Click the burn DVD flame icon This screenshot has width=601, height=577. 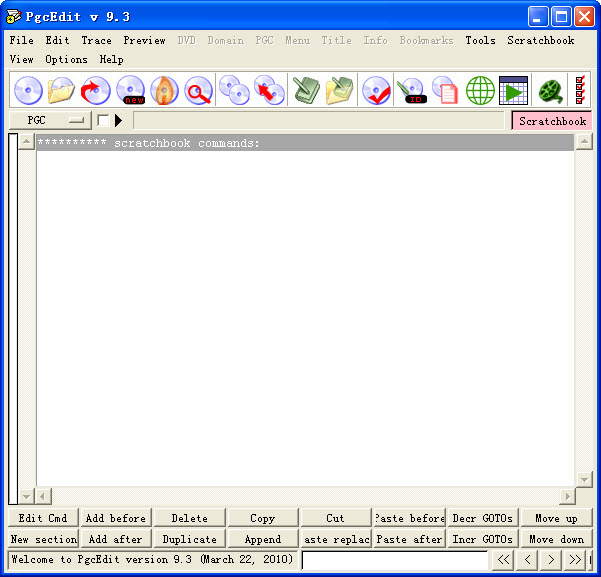164,90
